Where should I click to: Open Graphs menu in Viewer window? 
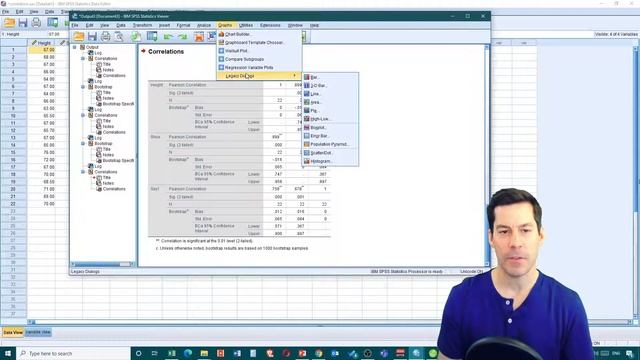[x=225, y=25]
